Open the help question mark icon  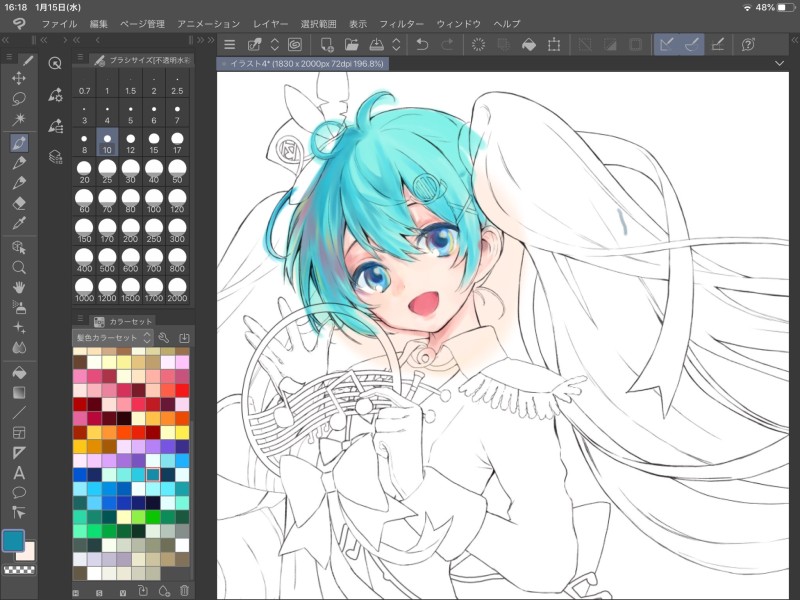click(748, 45)
